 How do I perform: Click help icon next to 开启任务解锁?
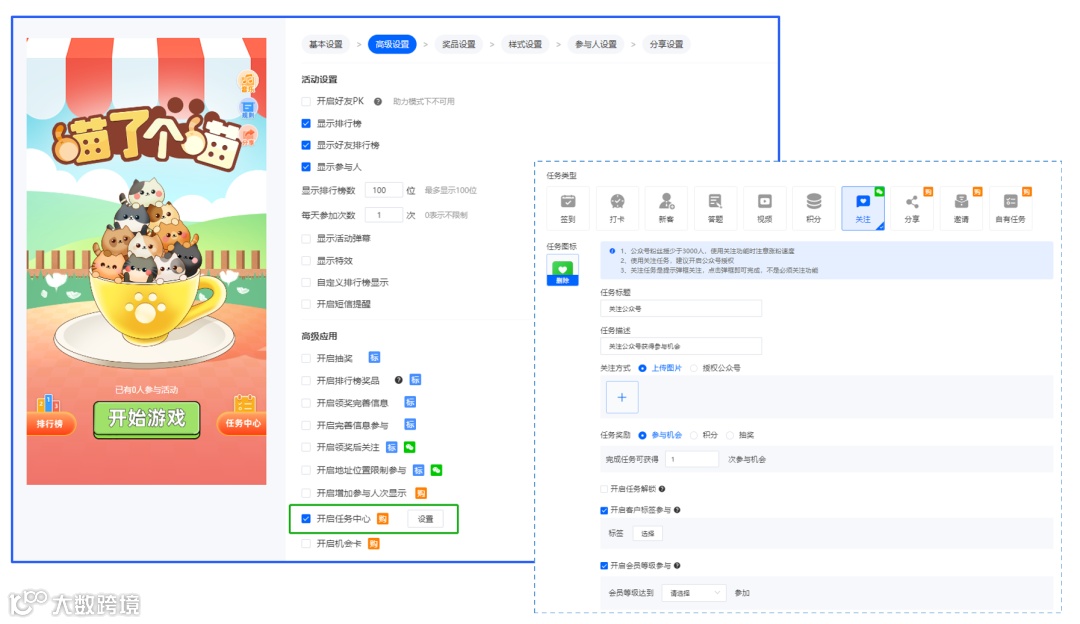tap(662, 489)
